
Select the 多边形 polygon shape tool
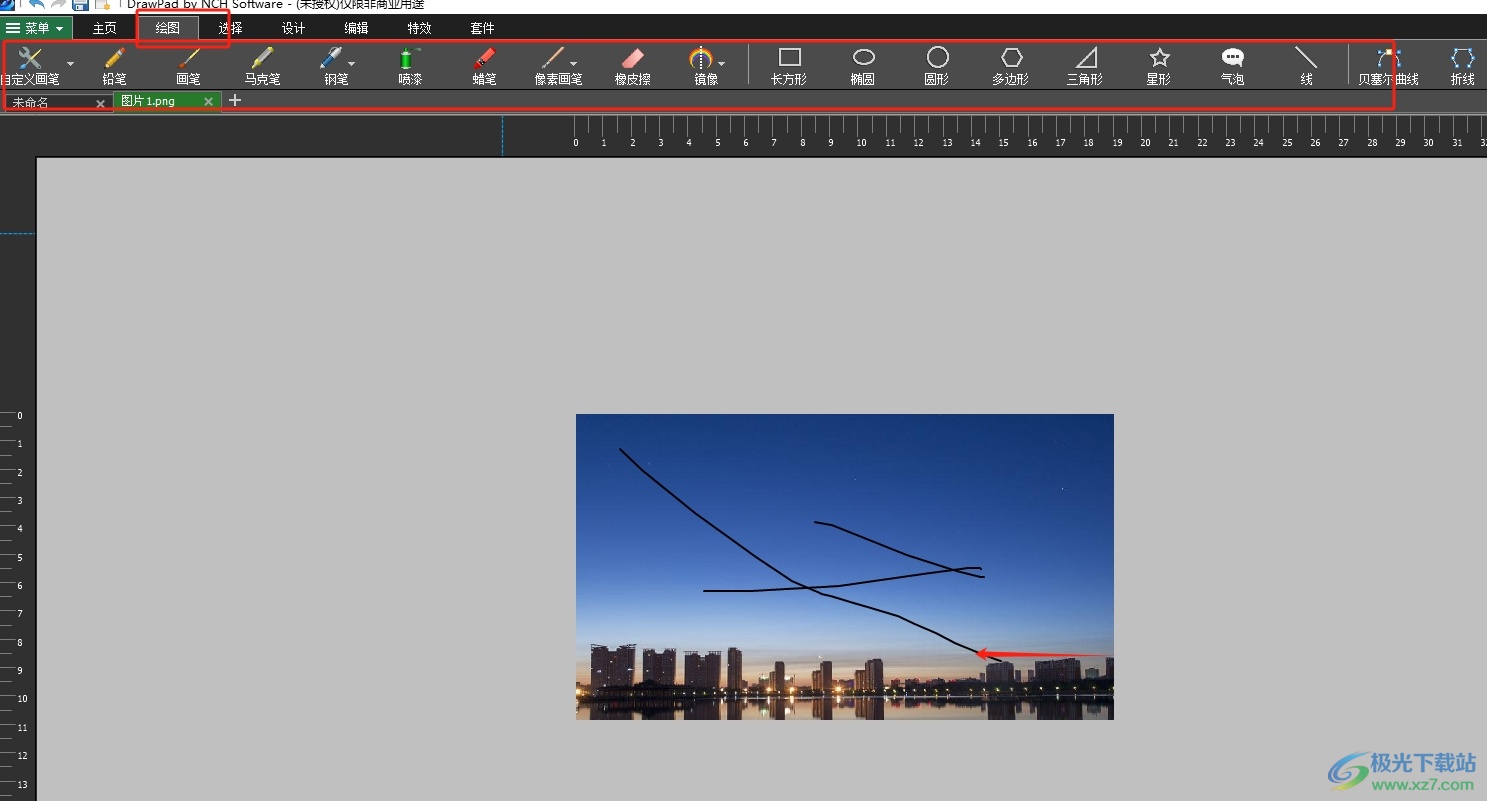coord(1010,65)
